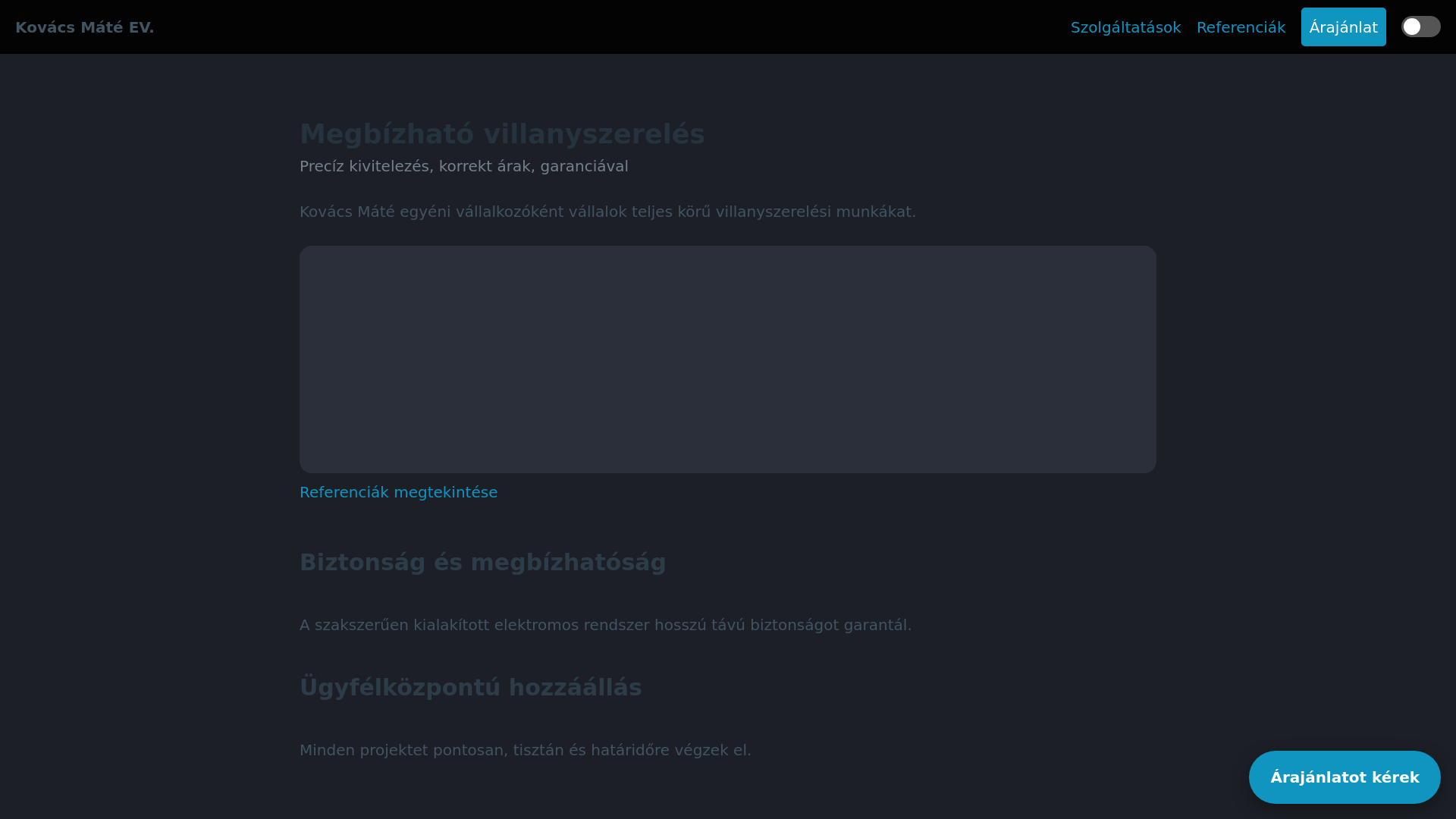This screenshot has height=819, width=1456.
Task: Click the text about szakszerűen kialakított elektromos rendszer
Action: pyautogui.click(x=605, y=625)
